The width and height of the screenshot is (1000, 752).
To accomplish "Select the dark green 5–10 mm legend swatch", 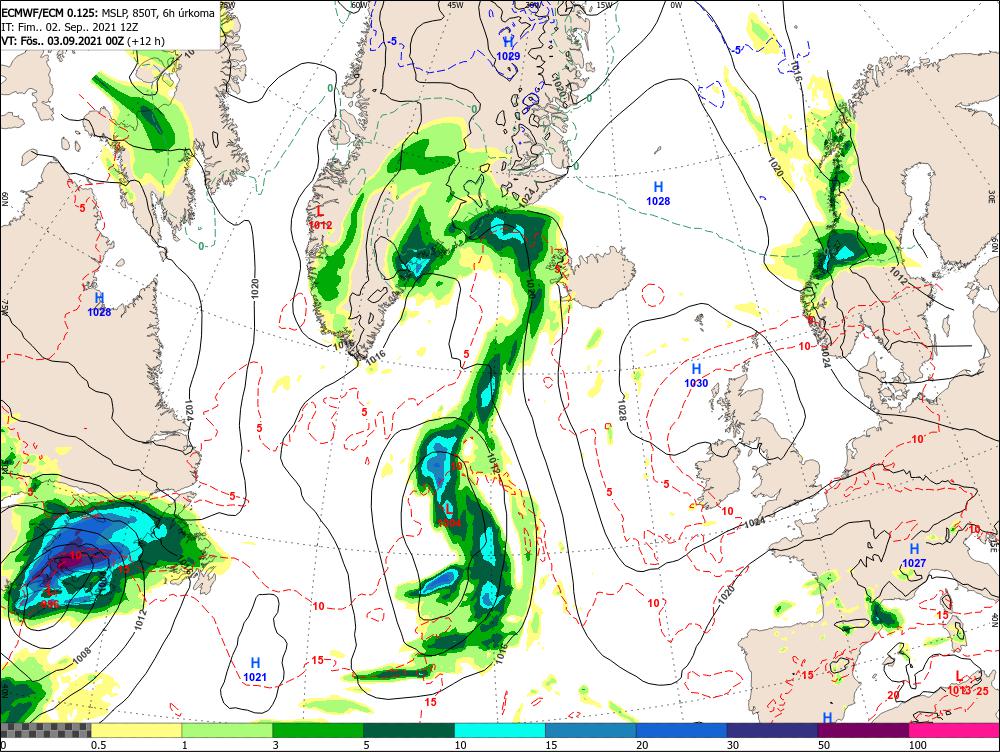I will [409, 730].
